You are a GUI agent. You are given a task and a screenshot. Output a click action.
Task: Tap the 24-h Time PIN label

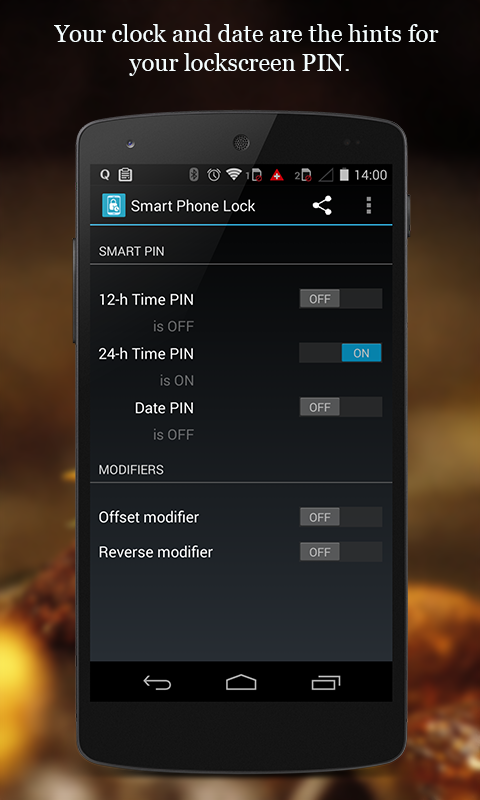146,354
